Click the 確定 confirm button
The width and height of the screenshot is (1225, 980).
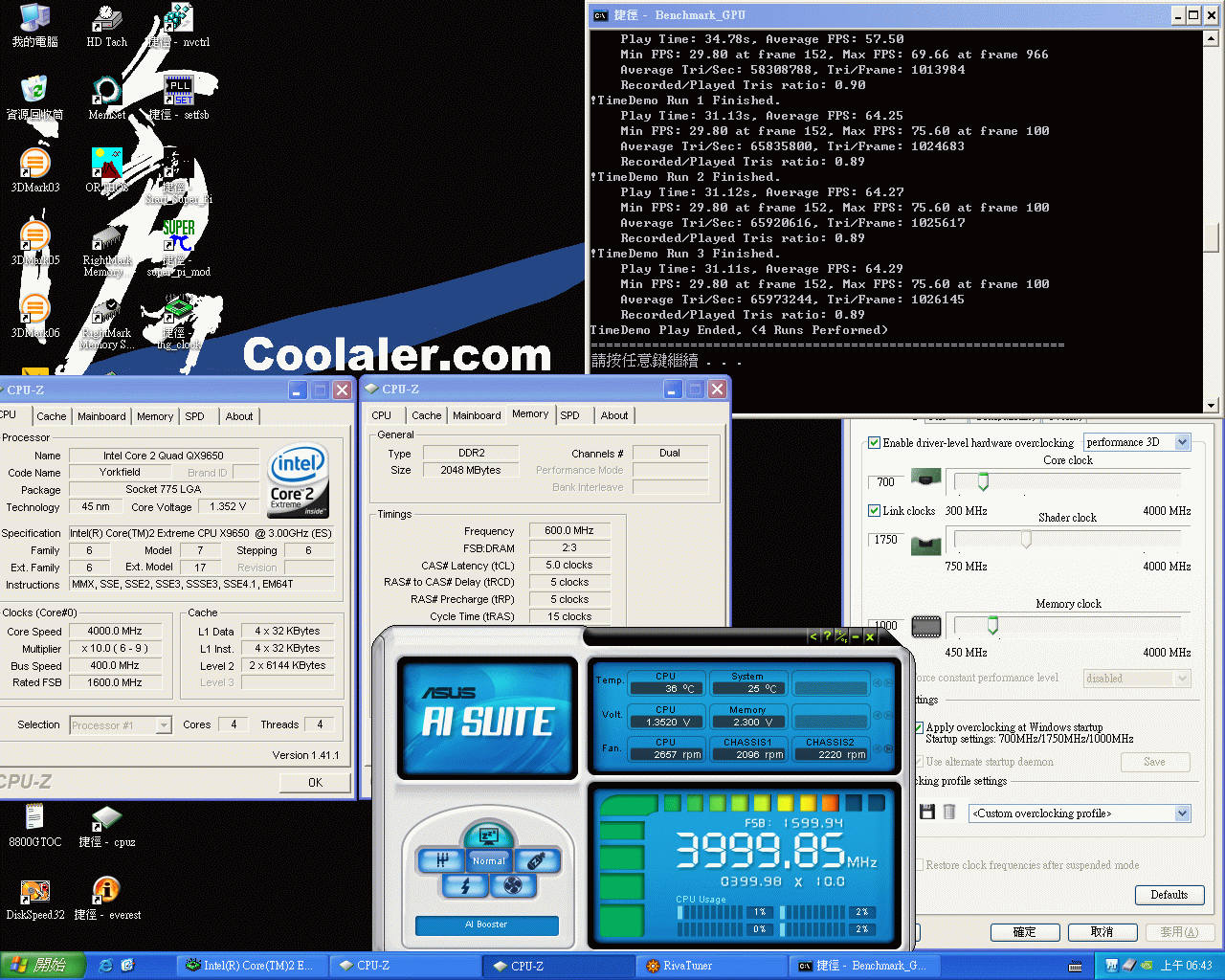(x=1025, y=931)
